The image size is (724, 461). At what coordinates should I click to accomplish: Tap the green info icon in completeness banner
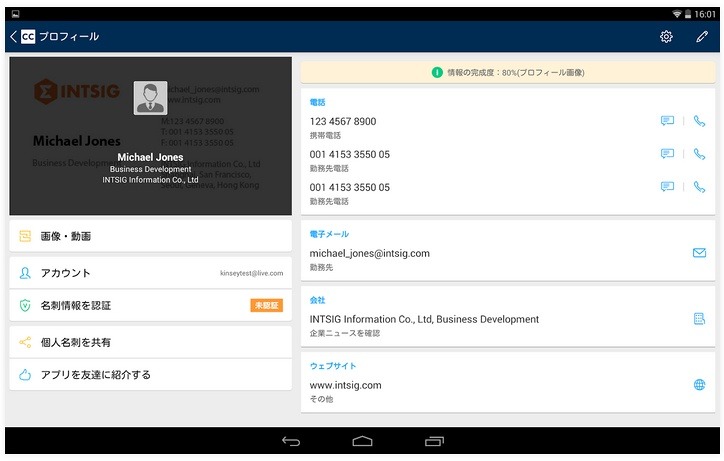click(x=437, y=73)
